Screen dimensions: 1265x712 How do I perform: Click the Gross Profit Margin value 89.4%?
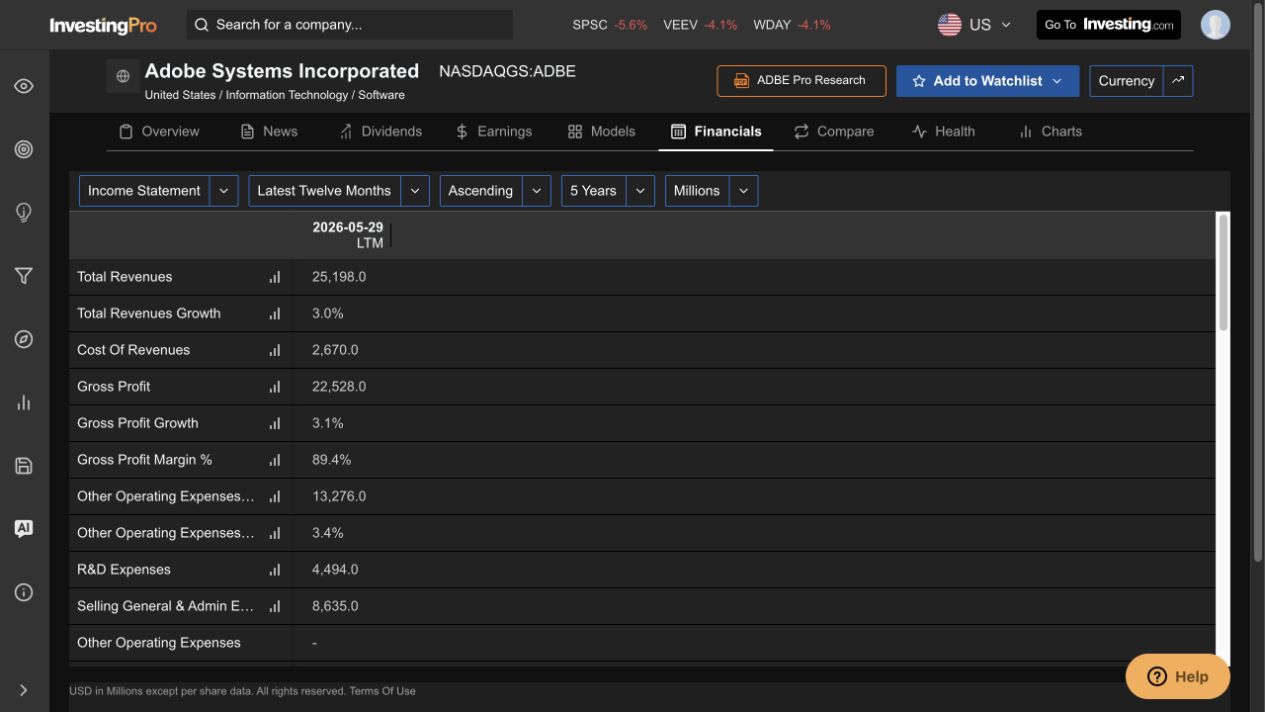click(x=331, y=460)
